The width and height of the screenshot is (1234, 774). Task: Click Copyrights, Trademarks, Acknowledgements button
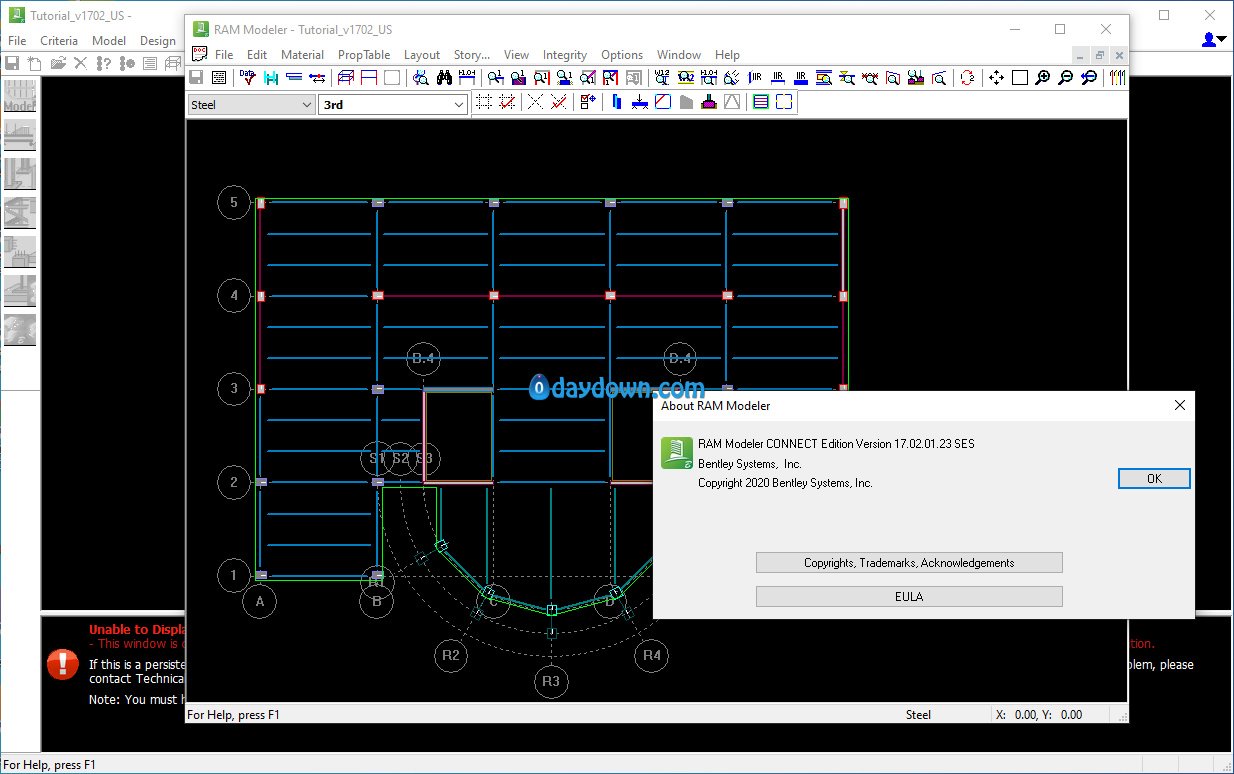tap(909, 563)
